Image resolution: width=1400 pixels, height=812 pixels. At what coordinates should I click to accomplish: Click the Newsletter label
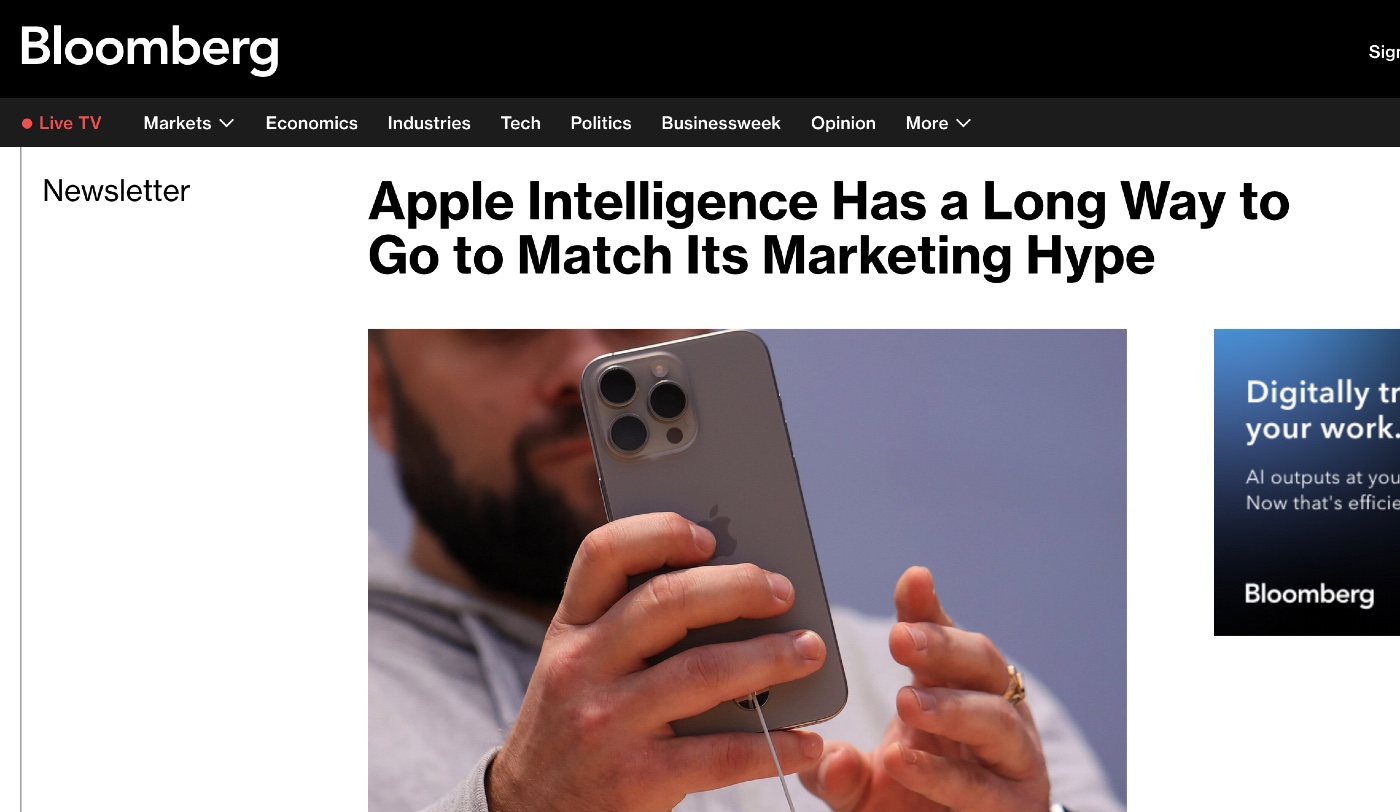[116, 190]
